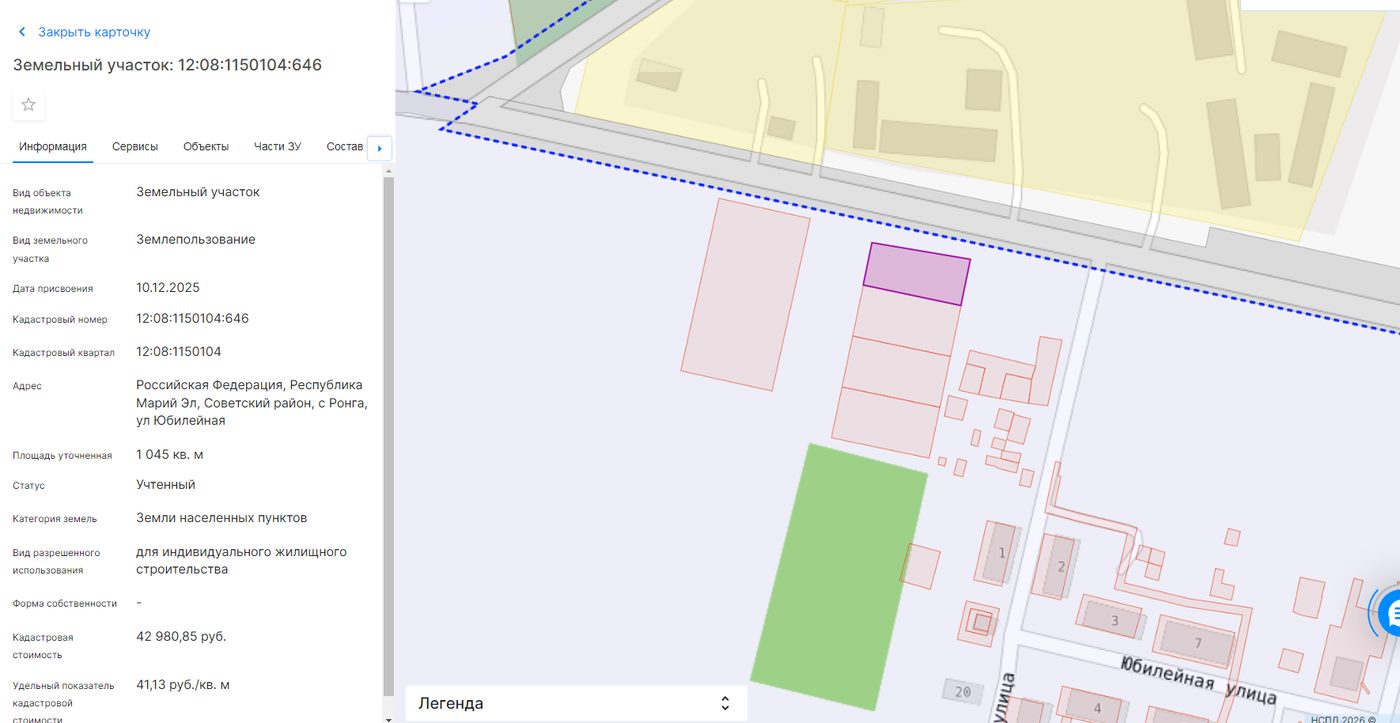This screenshot has width=1400, height=723.
Task: Select building number 1 on the map
Action: [x=1002, y=553]
